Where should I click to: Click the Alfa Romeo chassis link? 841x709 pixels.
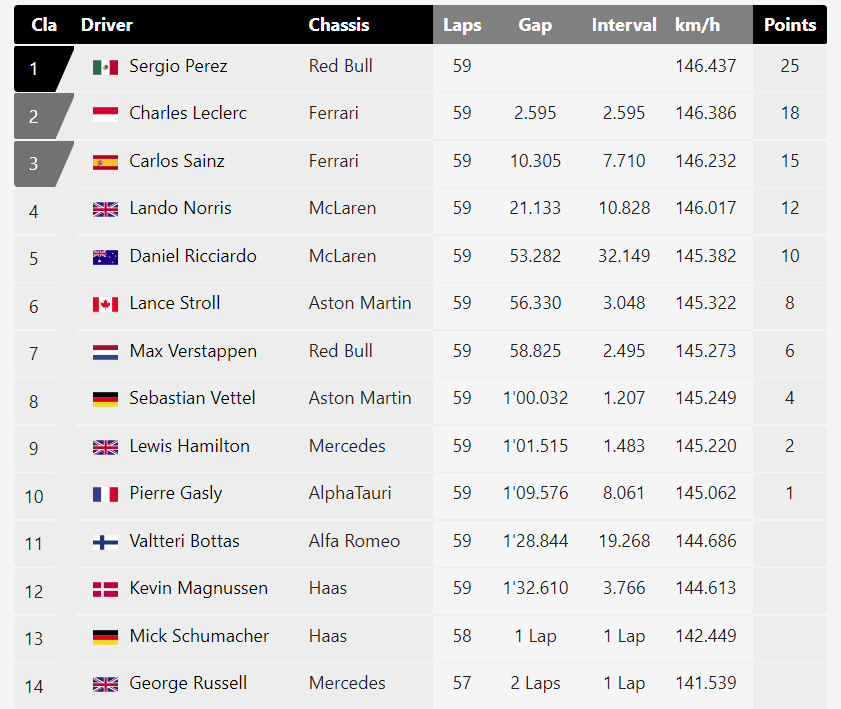click(x=354, y=541)
